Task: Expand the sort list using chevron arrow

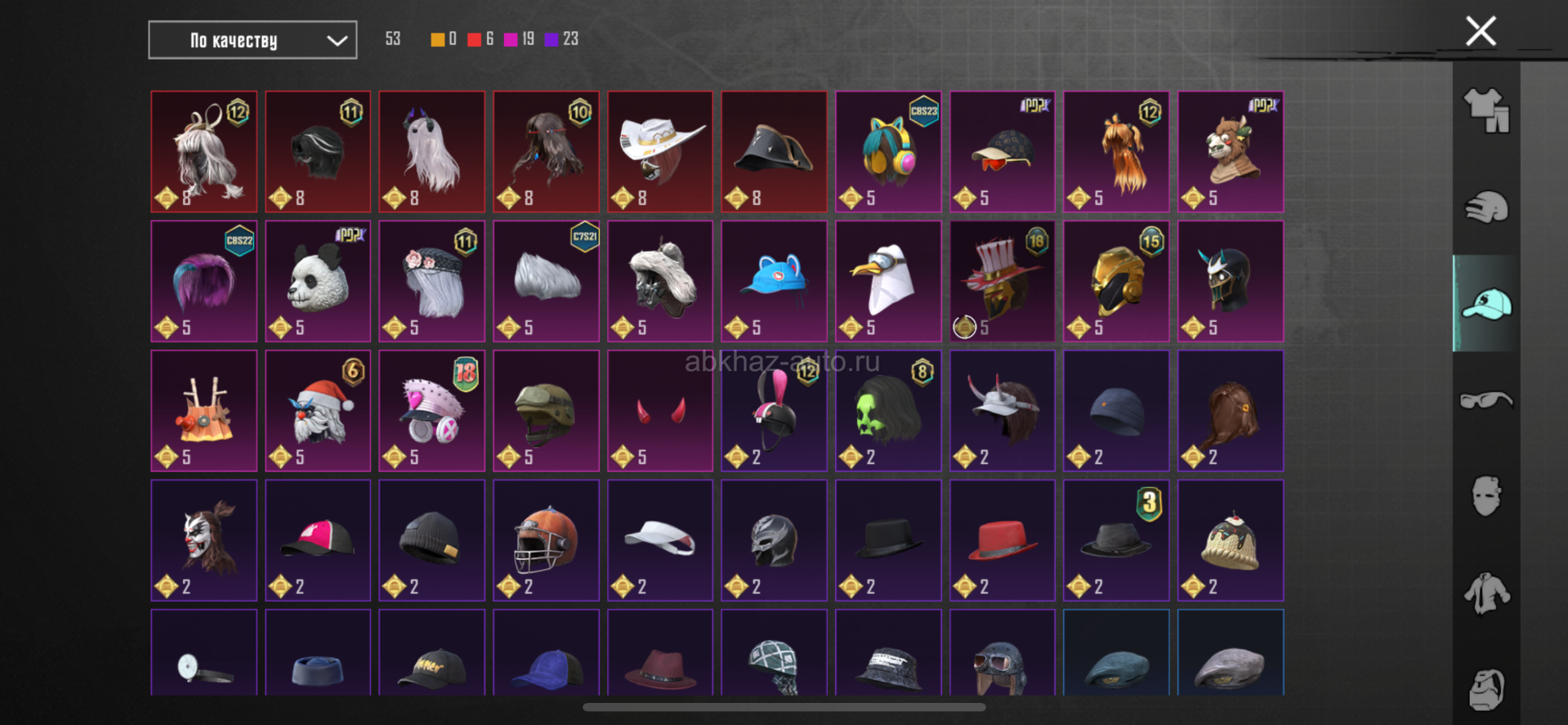Action: tap(337, 41)
